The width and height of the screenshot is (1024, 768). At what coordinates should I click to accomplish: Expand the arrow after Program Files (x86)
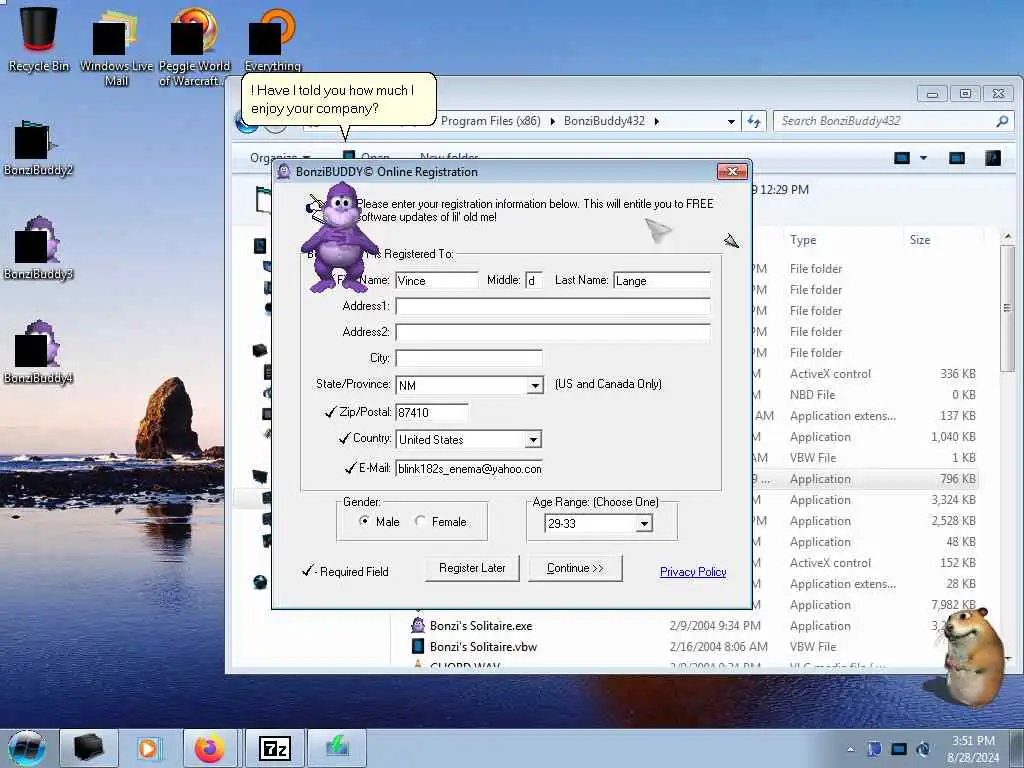tap(552, 121)
